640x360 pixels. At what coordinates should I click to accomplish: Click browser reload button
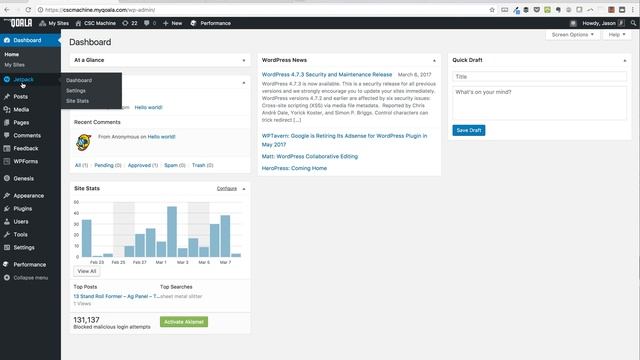(28, 10)
